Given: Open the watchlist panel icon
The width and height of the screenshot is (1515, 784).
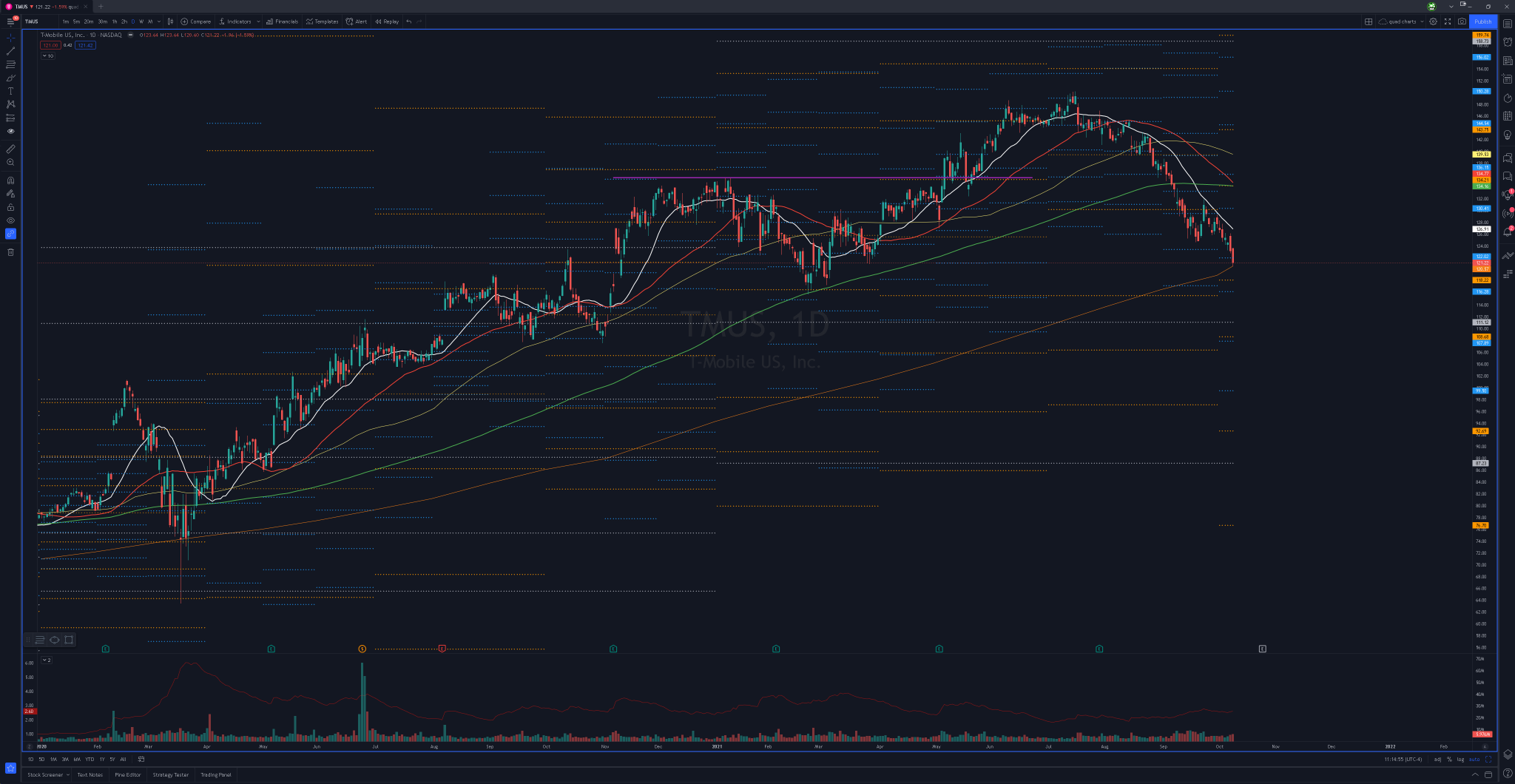Looking at the screenshot, I should tap(1508, 24).
